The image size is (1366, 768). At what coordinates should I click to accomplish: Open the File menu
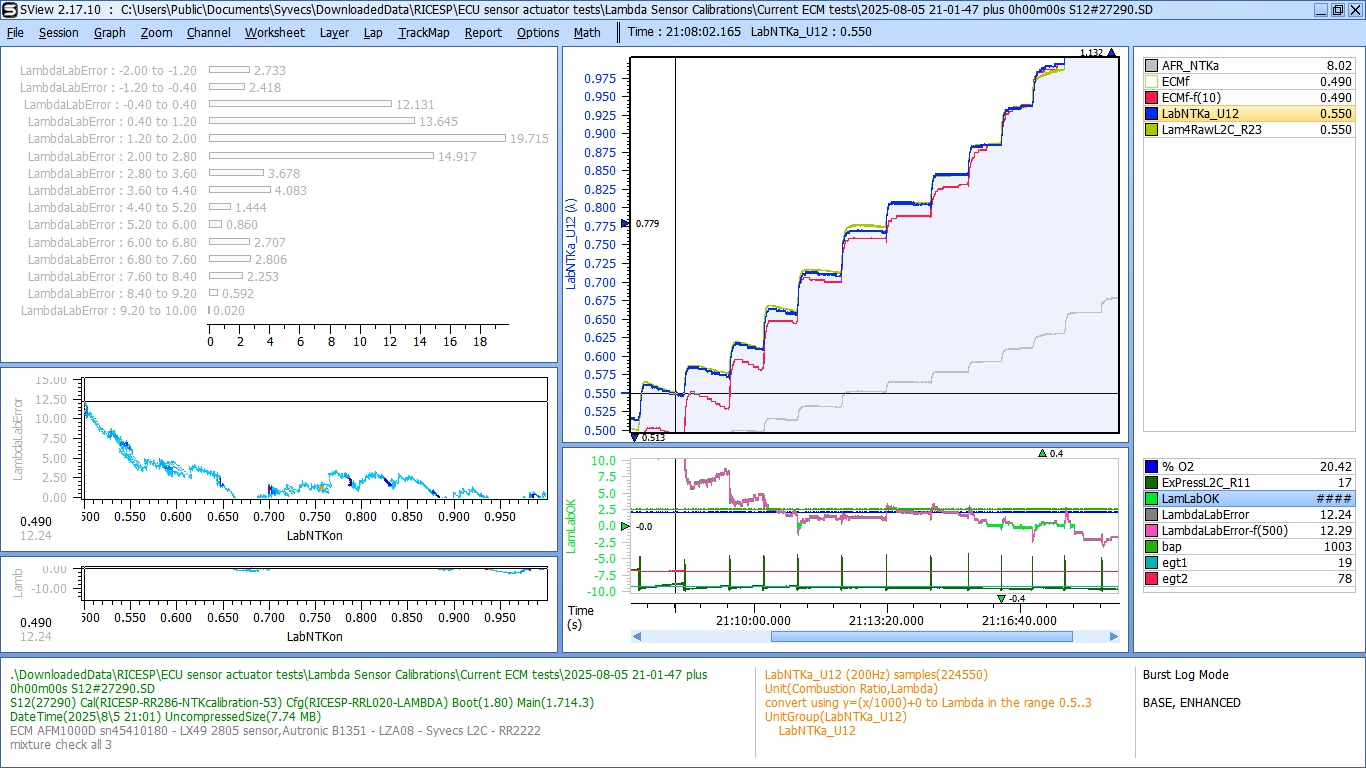tap(15, 32)
